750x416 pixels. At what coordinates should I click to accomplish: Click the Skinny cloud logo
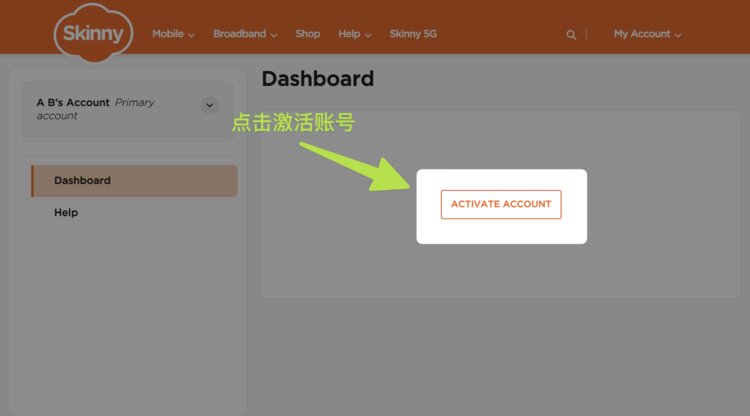93,35
